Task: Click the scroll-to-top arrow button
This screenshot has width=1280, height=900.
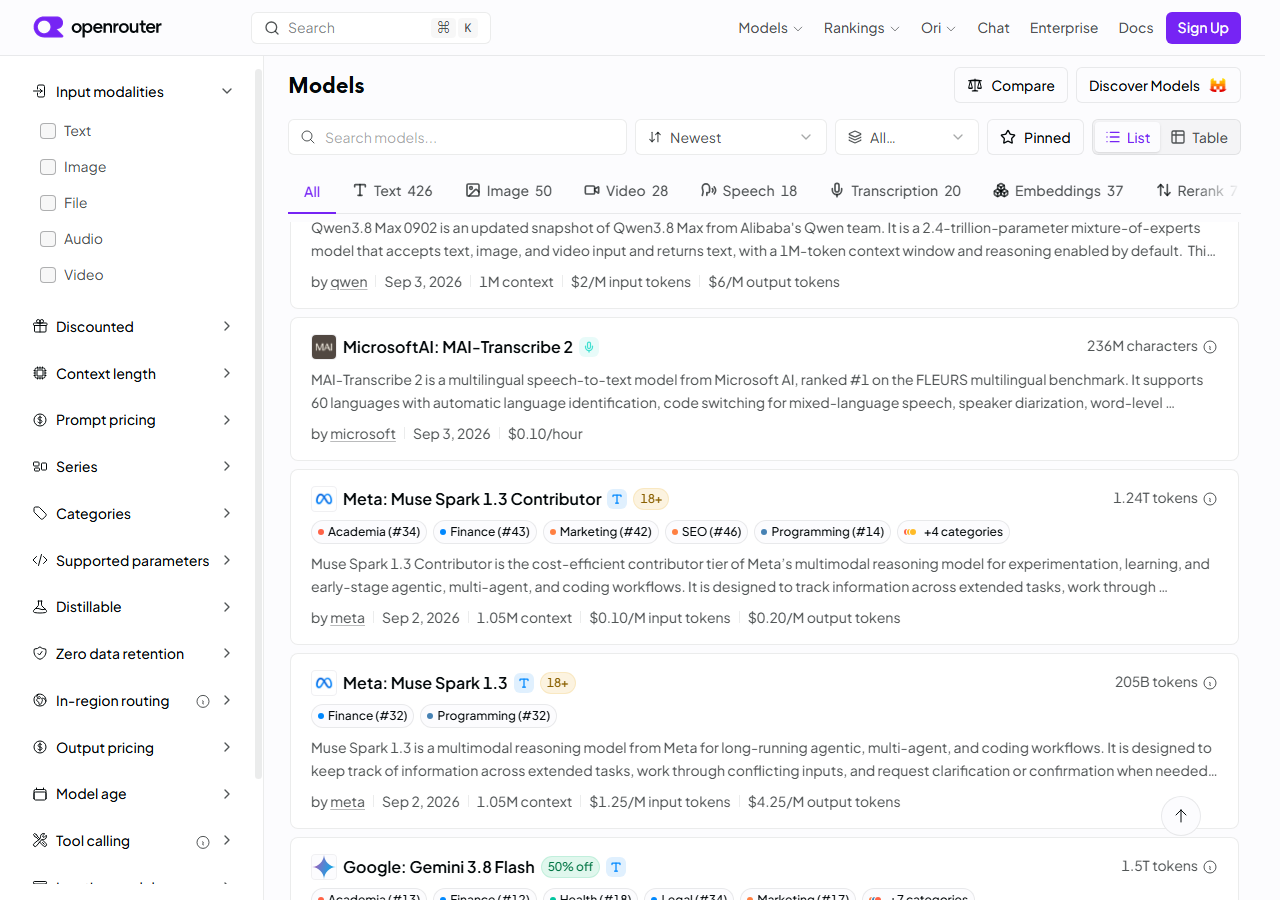Action: click(x=1181, y=816)
